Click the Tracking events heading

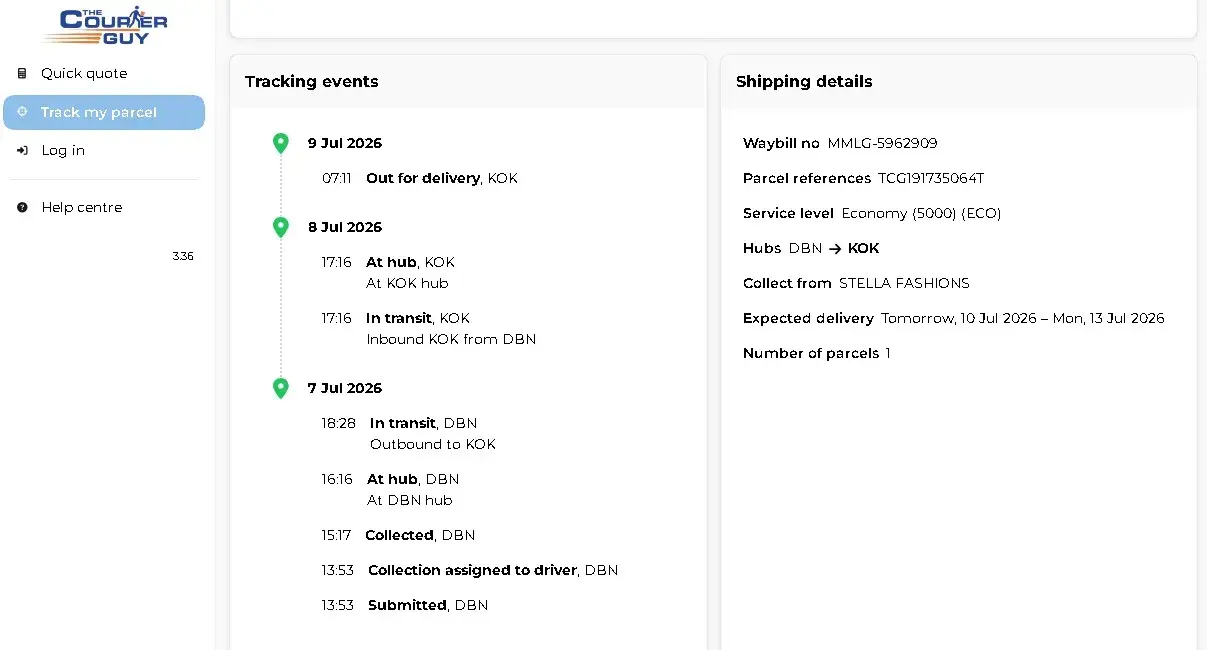coord(312,82)
